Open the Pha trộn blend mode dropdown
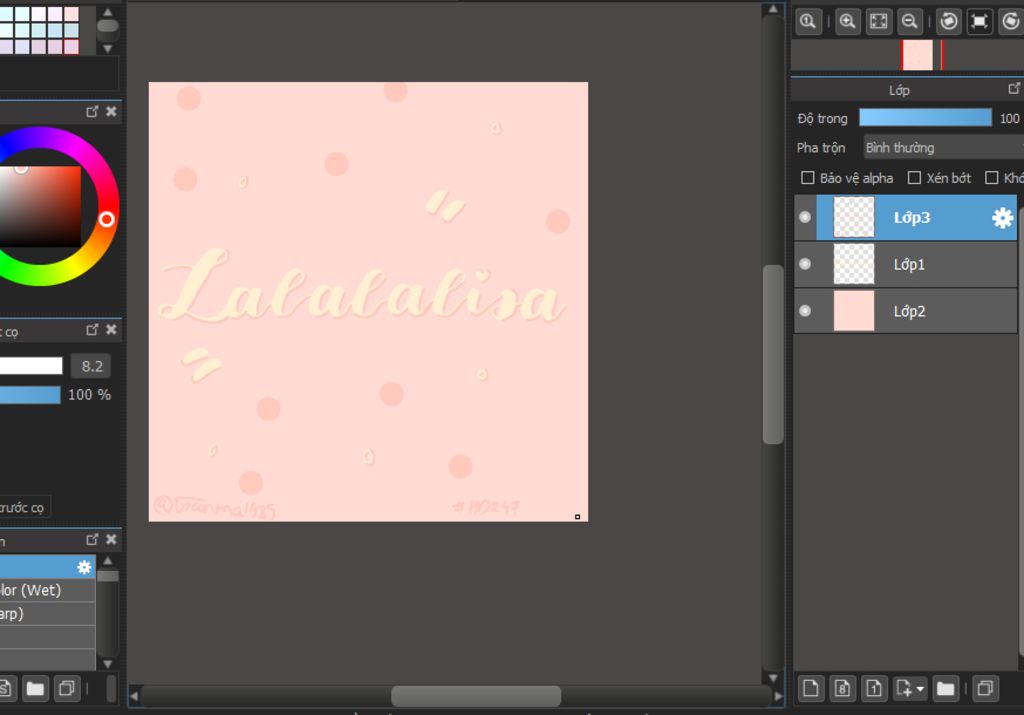1024x715 pixels. point(943,148)
